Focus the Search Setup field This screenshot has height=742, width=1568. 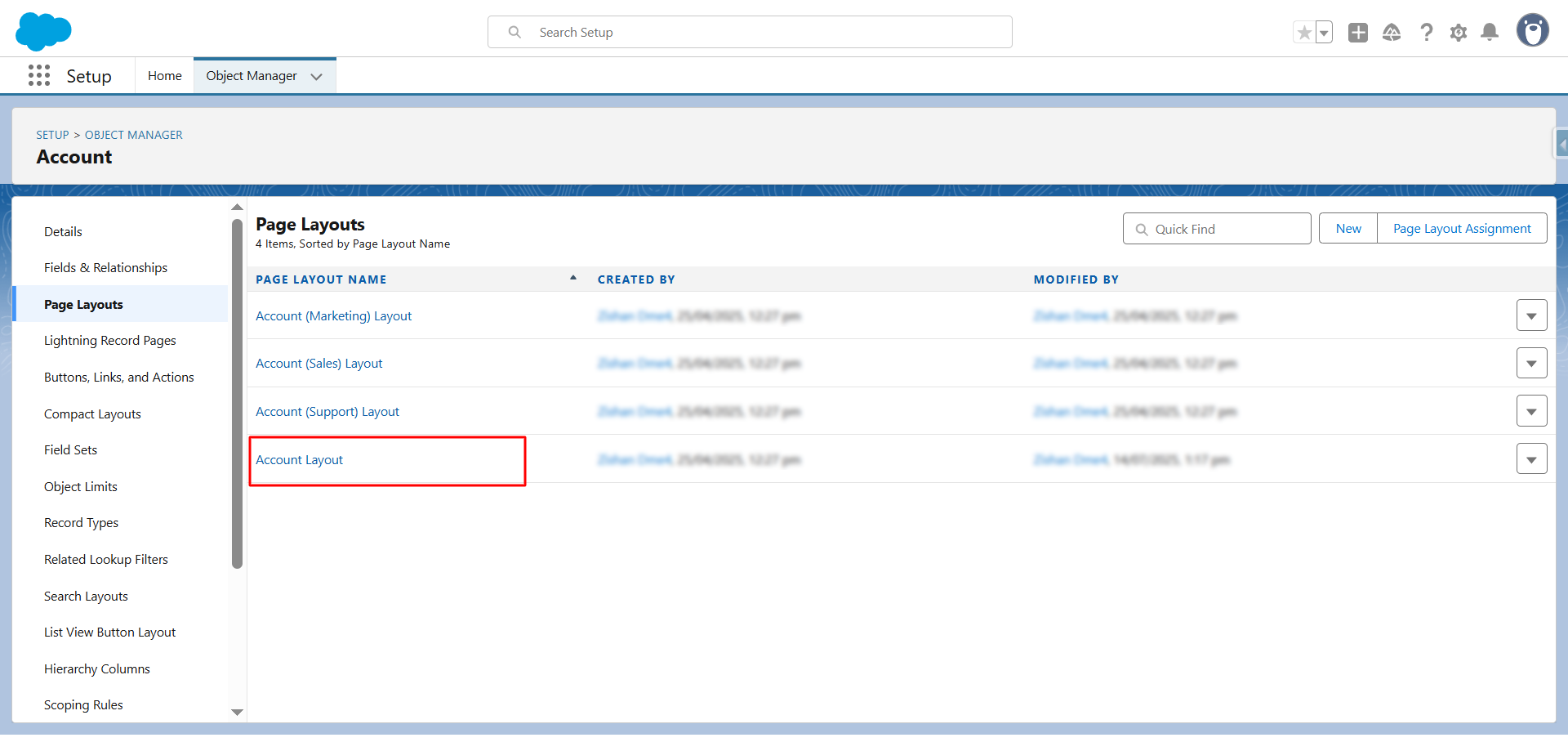point(750,32)
